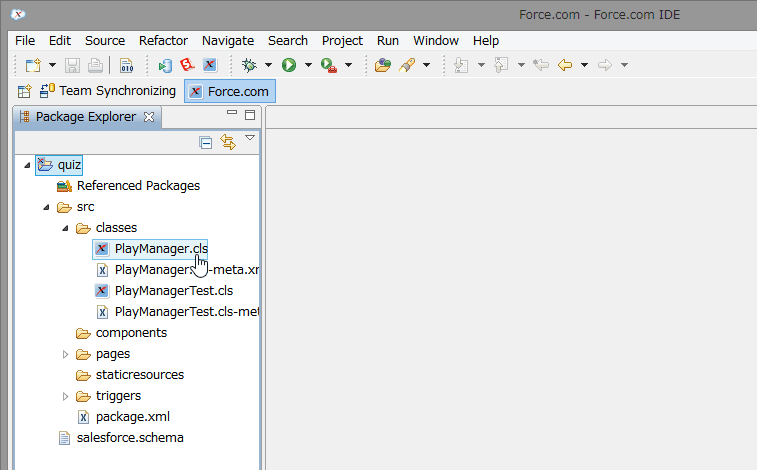
Task: Open the Search menu
Action: coord(288,41)
